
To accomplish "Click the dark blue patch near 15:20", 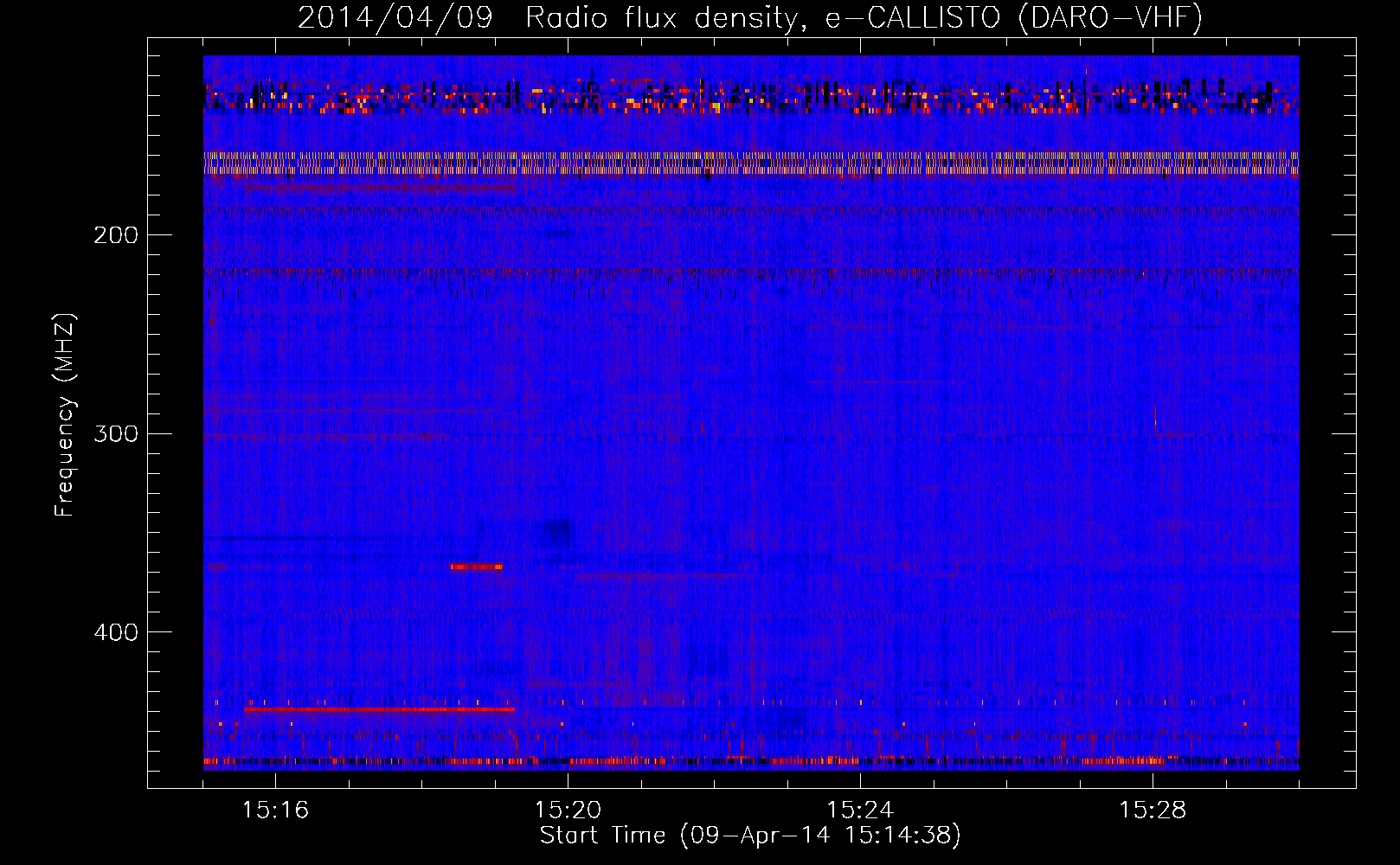I will 554,532.
